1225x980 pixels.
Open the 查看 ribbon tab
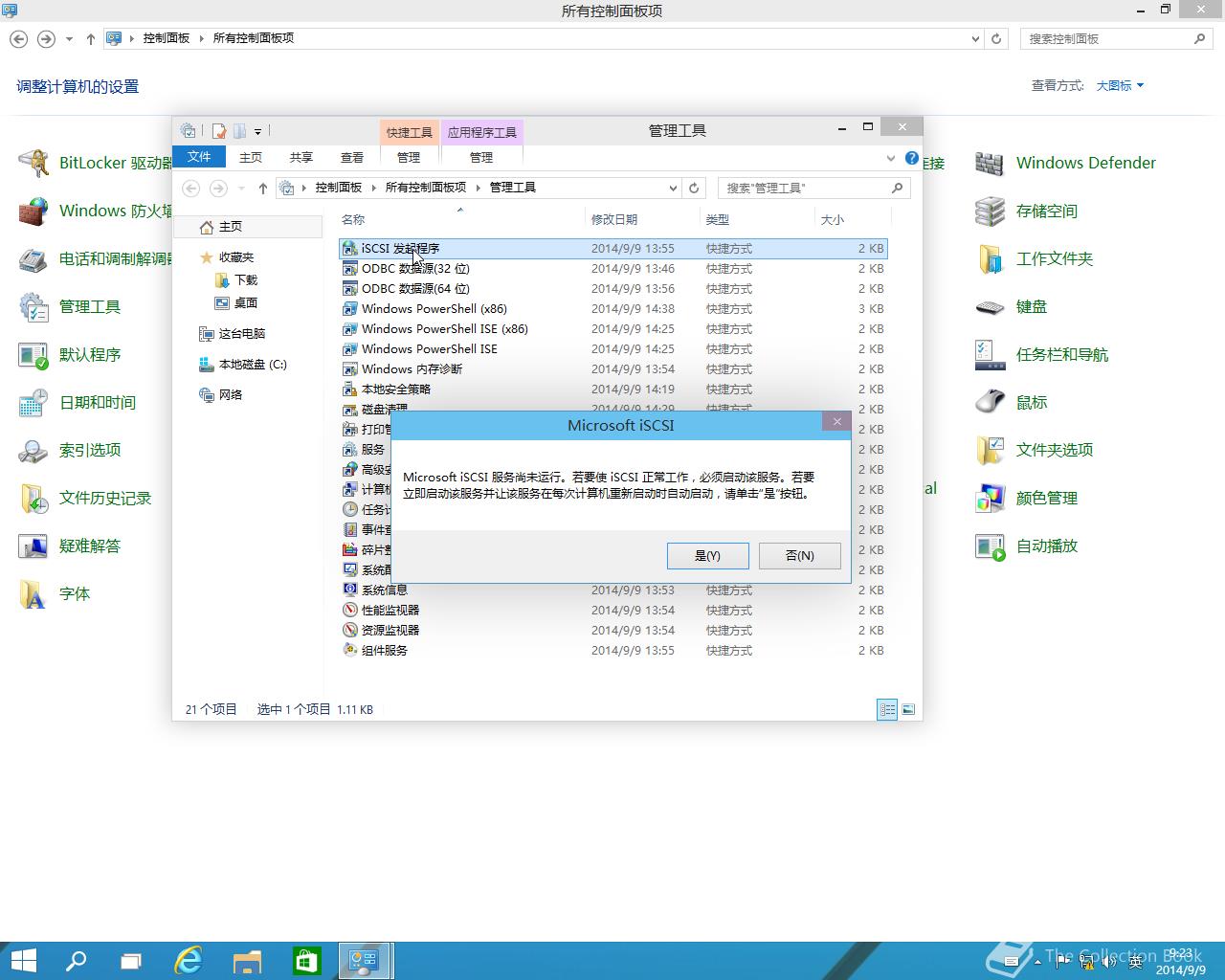[x=352, y=157]
